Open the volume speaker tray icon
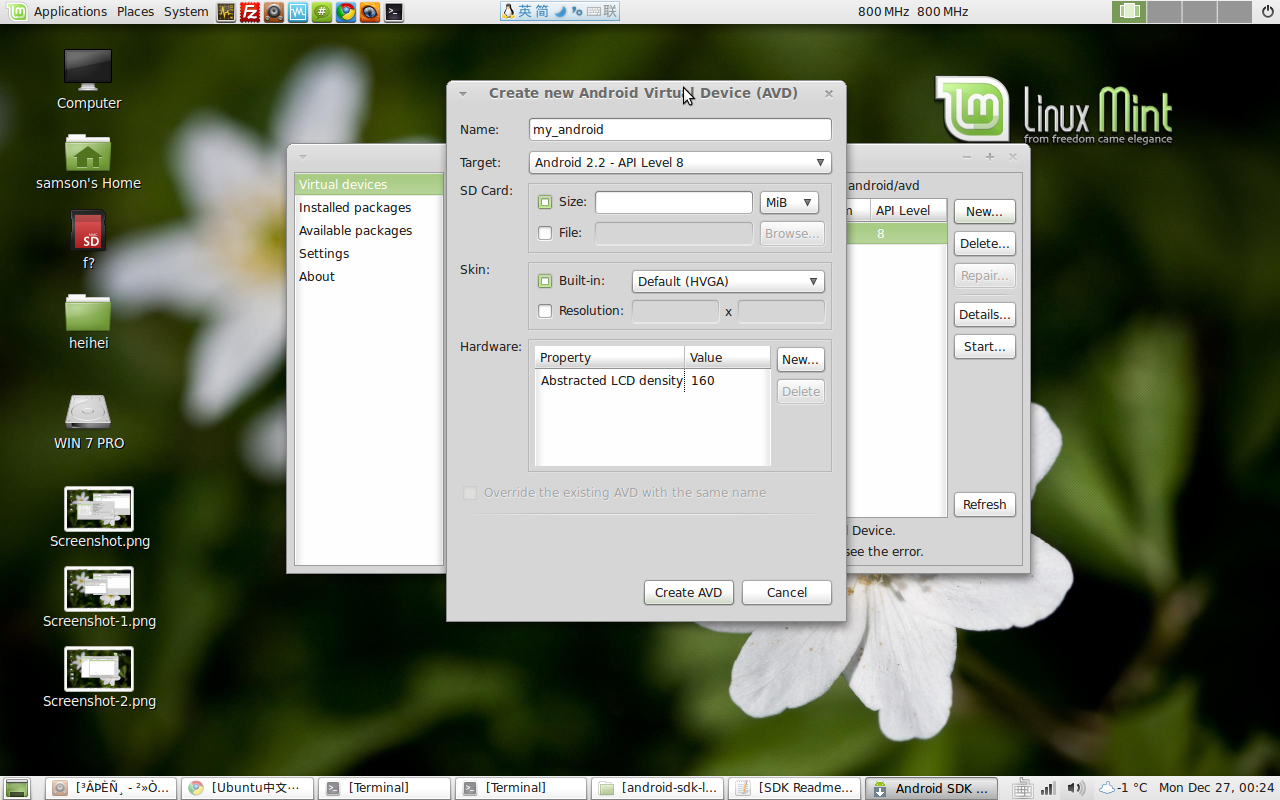This screenshot has height=800, width=1280. pos(1076,788)
